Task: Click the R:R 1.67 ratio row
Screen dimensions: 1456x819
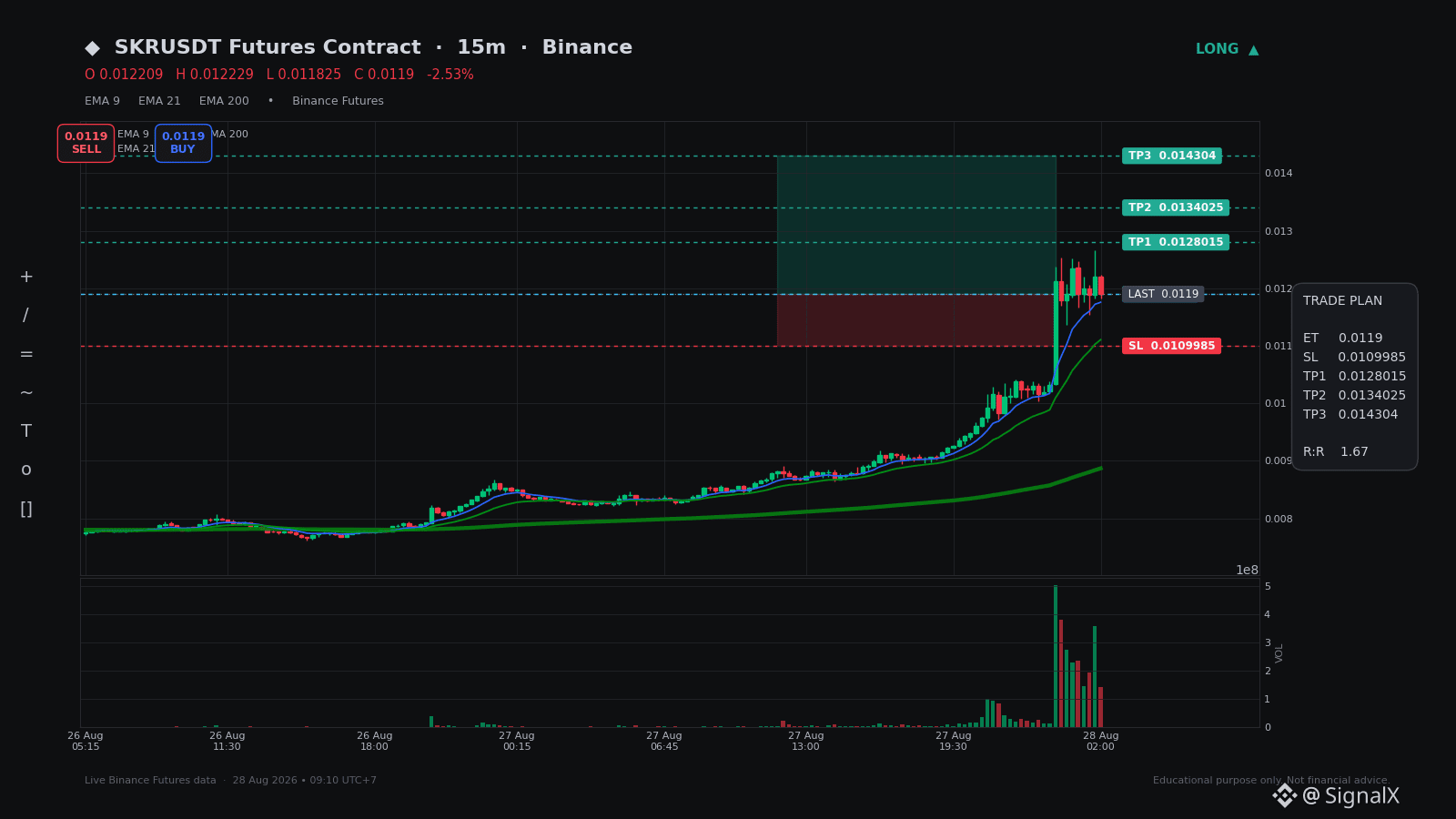Action: (1336, 451)
